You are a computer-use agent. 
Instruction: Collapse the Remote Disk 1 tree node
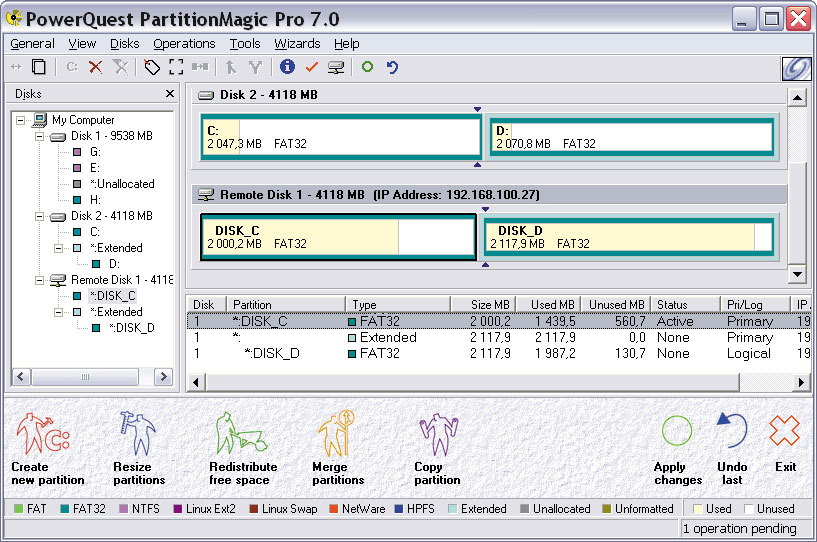tap(40, 280)
